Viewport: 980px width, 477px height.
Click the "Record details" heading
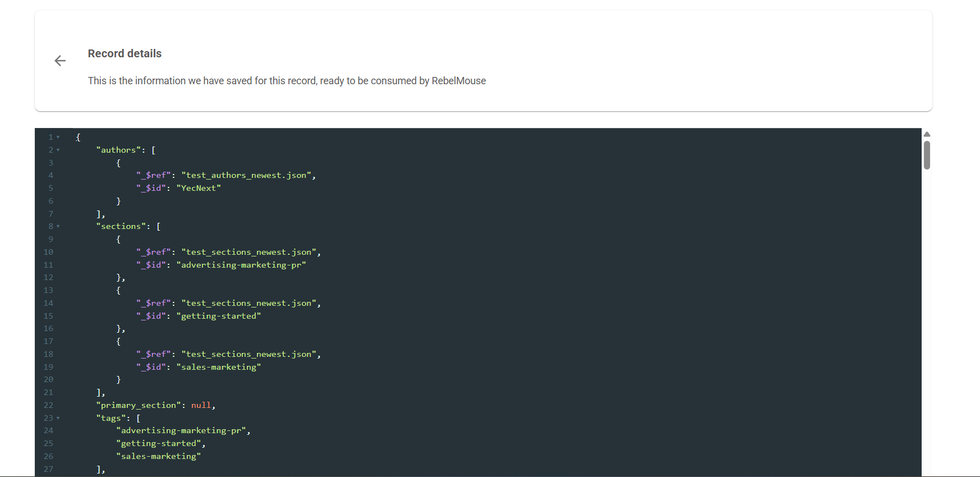point(124,54)
